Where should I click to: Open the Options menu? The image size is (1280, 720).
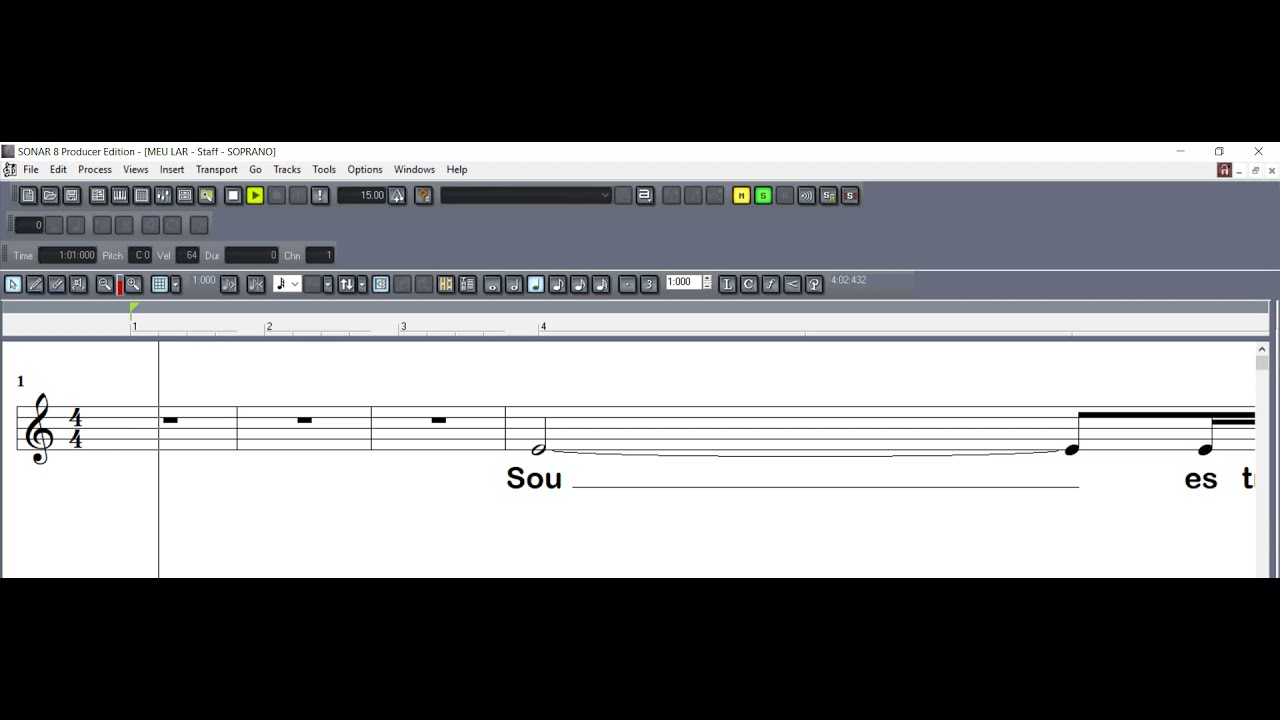pos(365,170)
